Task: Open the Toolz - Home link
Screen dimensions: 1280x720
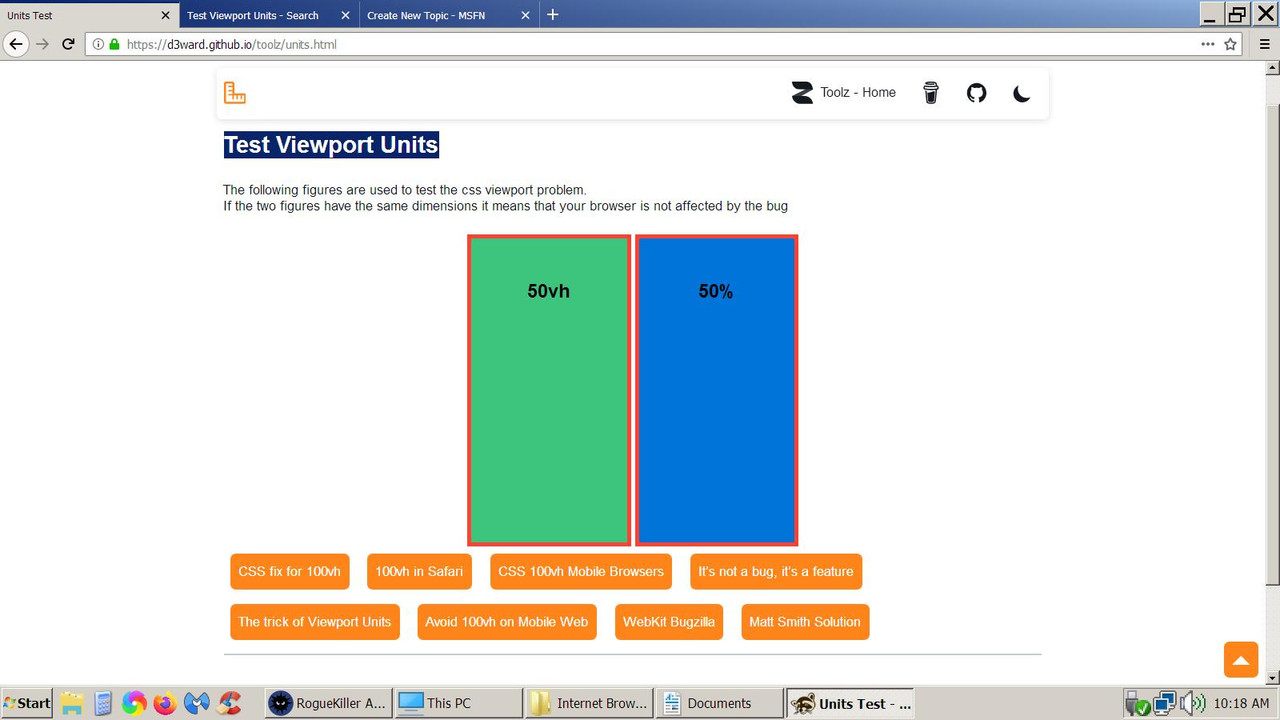Action: [x=844, y=93]
